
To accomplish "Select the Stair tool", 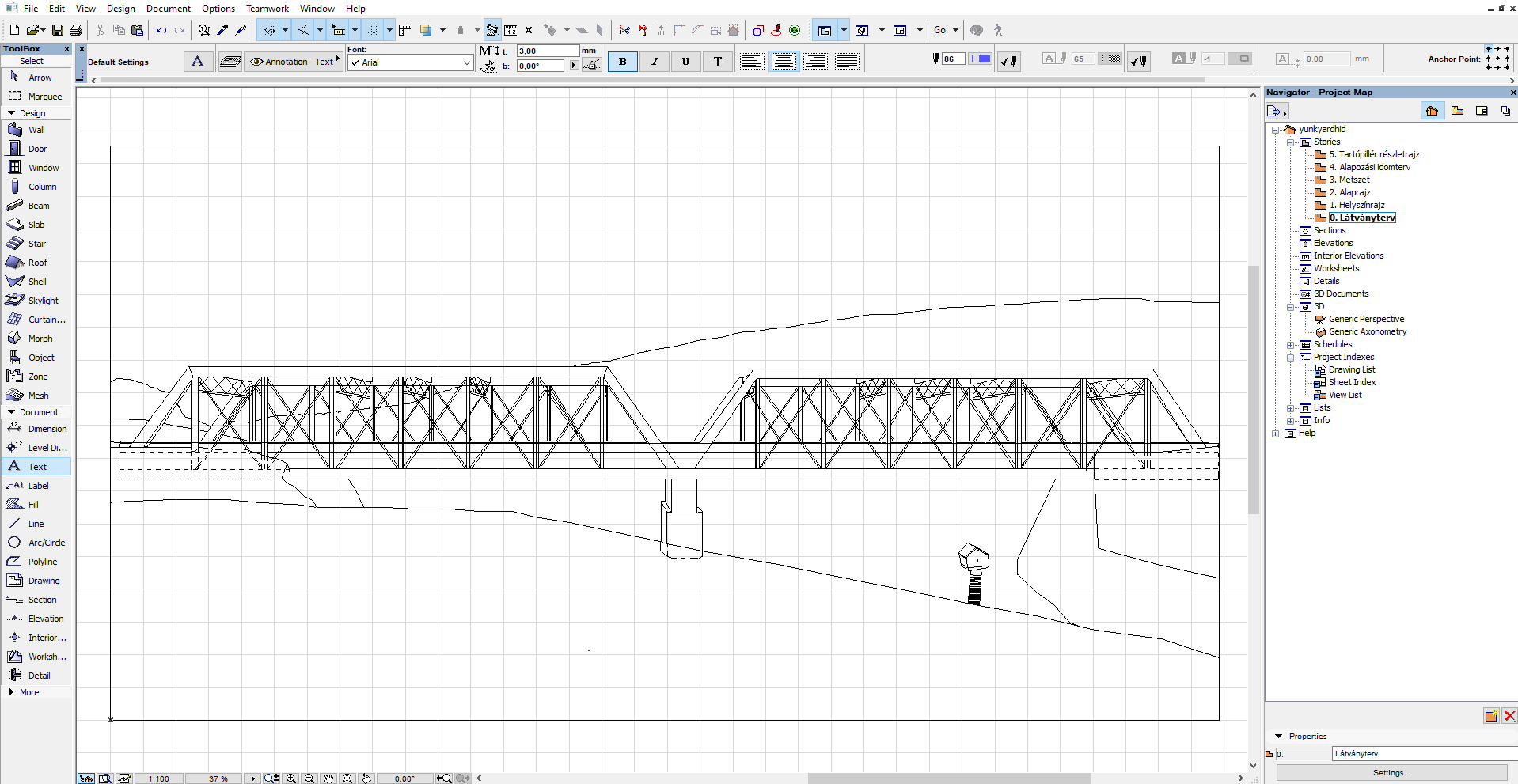I will tap(36, 244).
